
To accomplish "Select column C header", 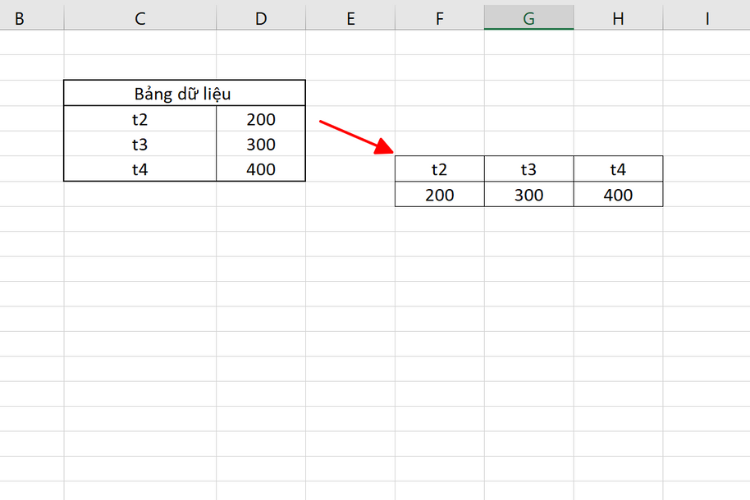I will (x=140, y=18).
